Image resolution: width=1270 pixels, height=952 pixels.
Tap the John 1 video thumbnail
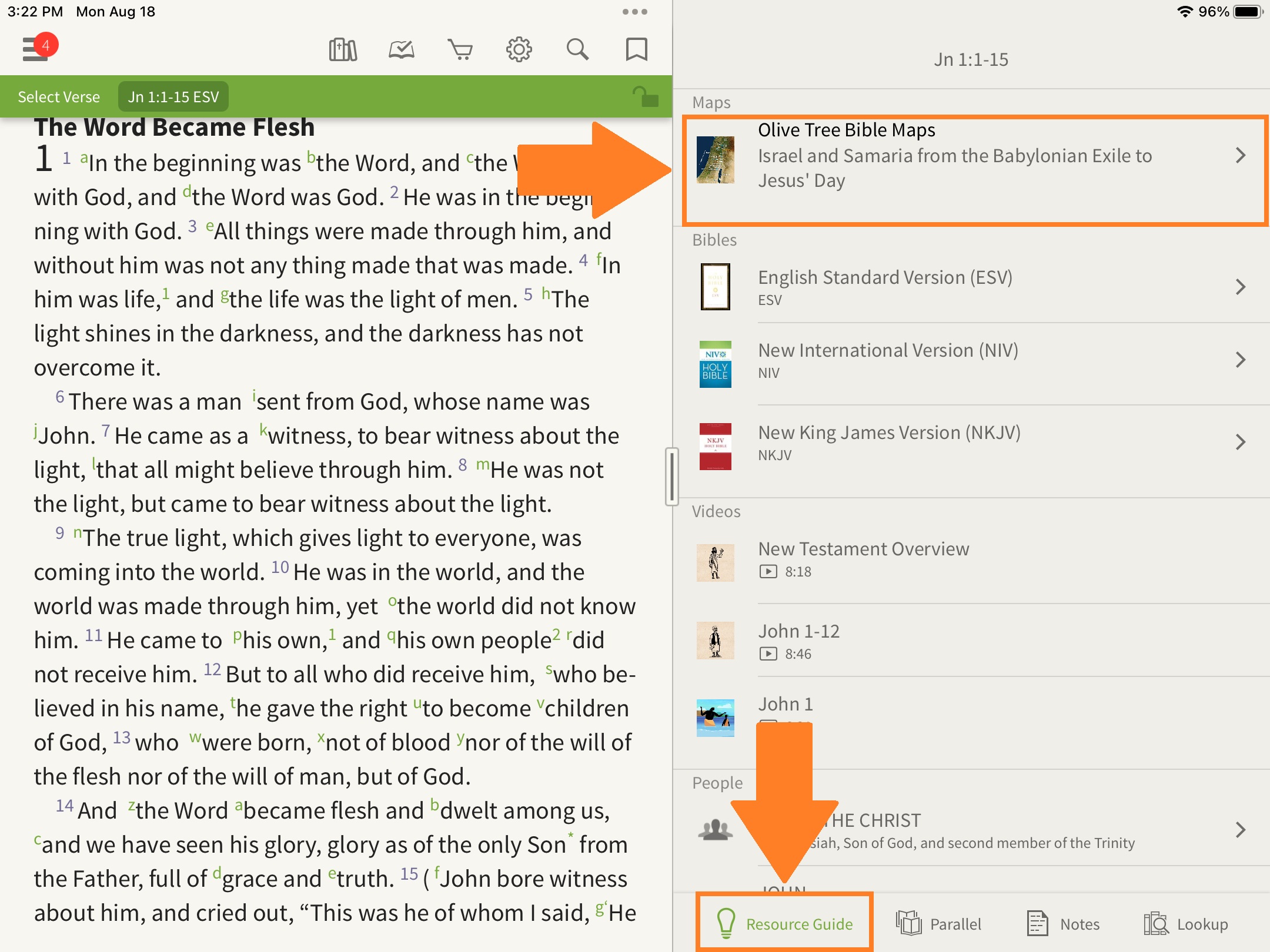point(716,718)
